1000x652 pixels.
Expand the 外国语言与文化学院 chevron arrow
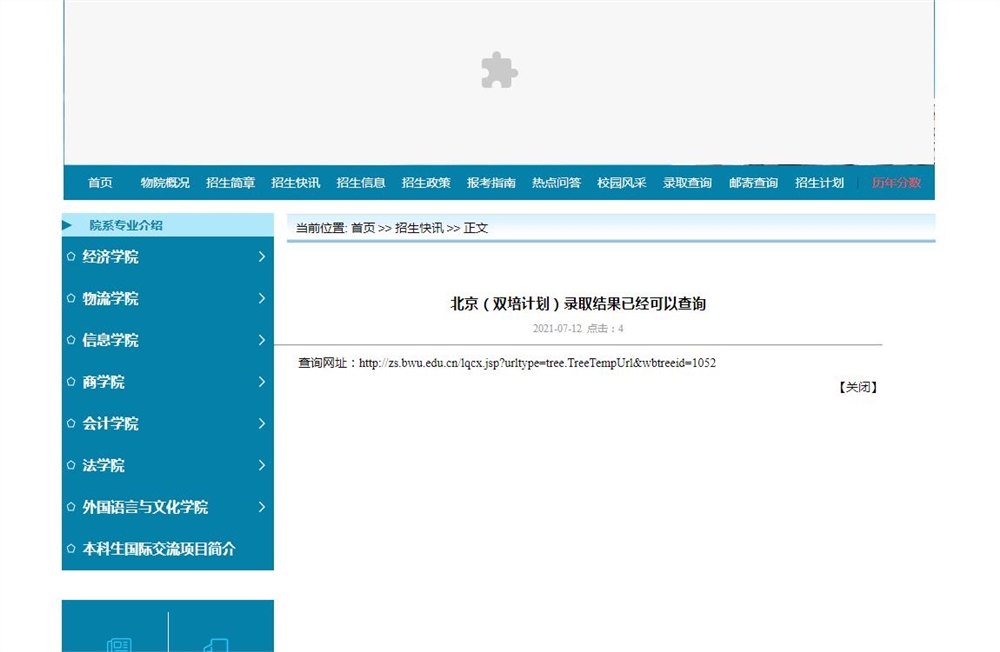pos(261,507)
